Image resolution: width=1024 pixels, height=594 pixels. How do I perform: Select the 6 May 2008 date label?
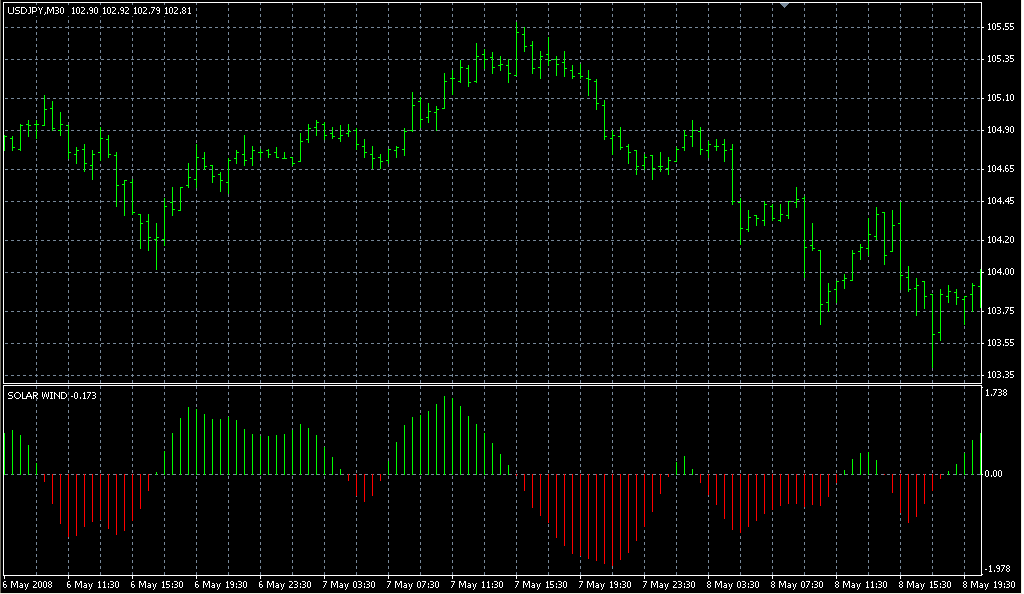[x=28, y=584]
